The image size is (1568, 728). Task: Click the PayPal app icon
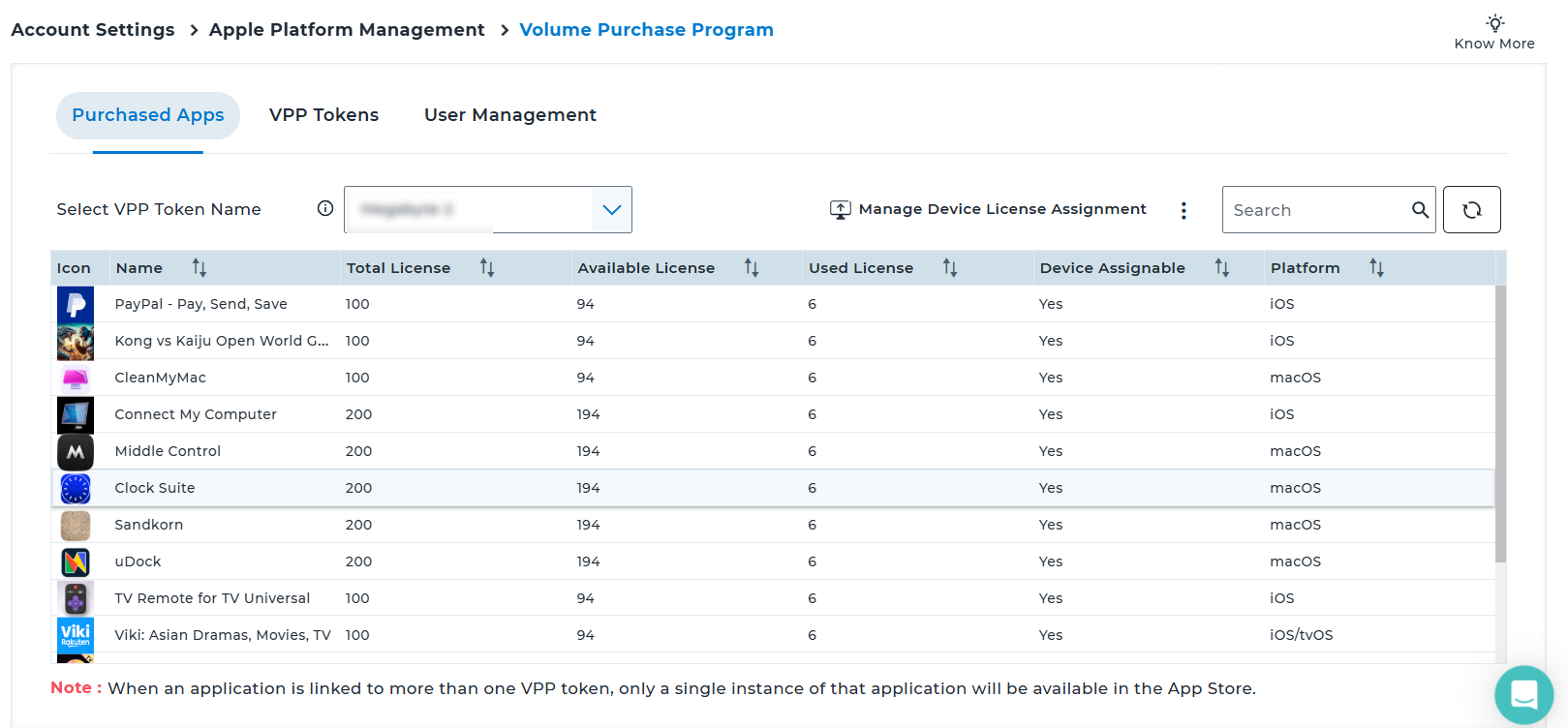point(76,304)
